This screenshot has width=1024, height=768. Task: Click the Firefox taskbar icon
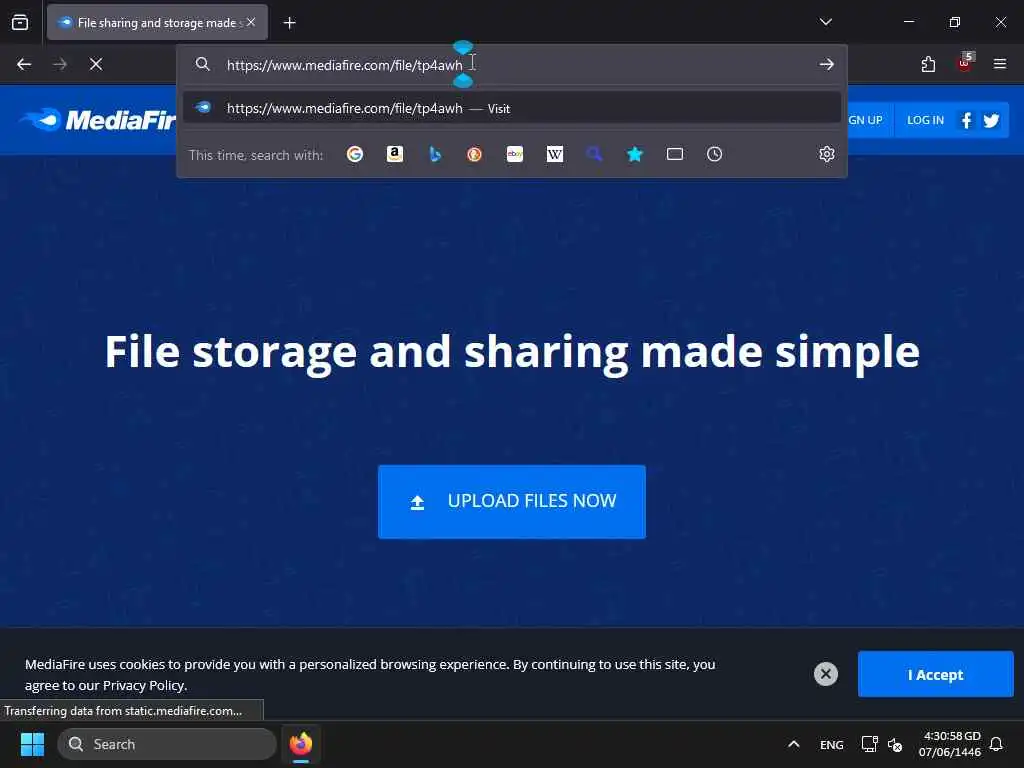pos(301,744)
